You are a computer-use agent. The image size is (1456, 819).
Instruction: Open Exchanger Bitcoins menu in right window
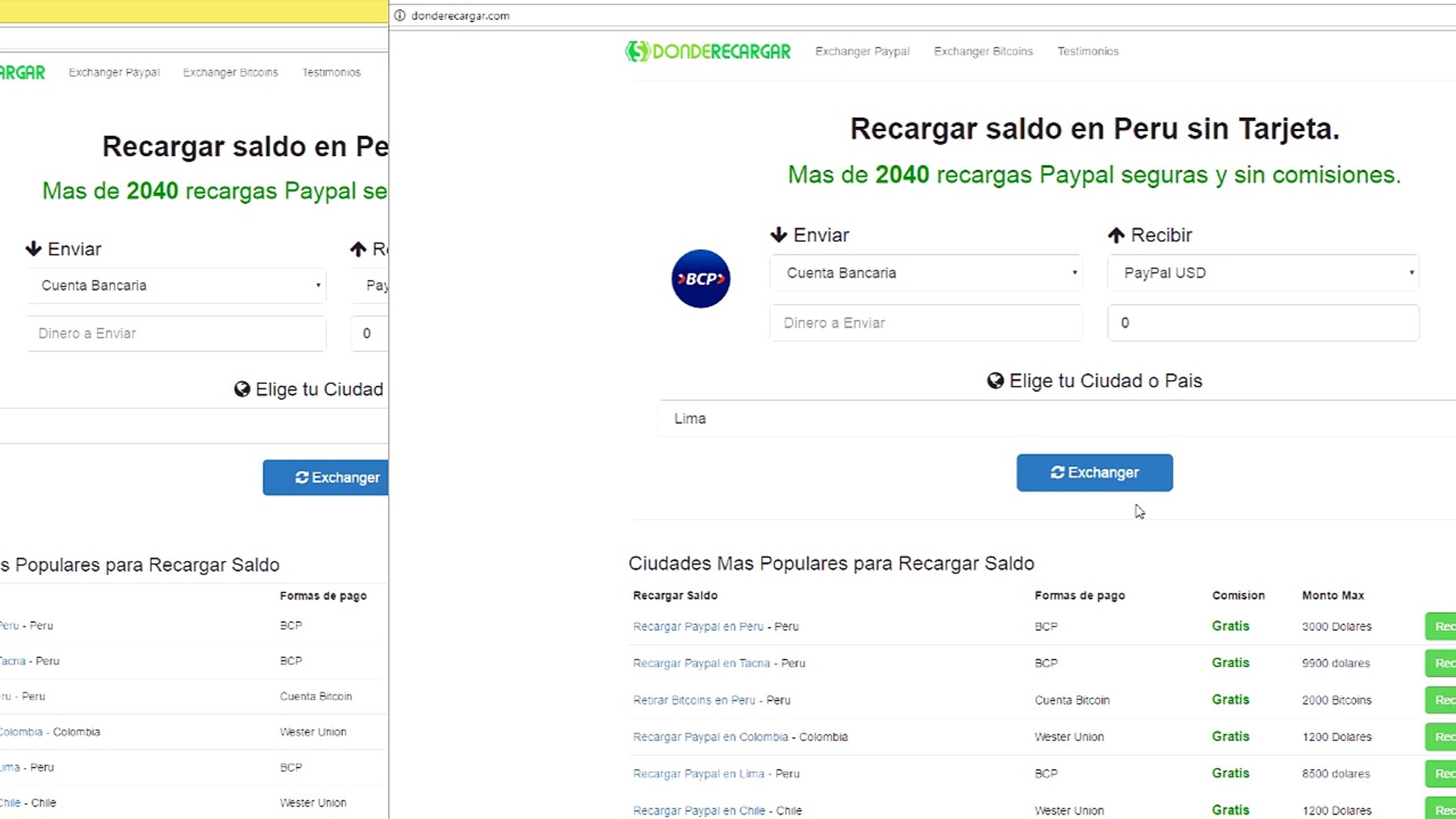[984, 51]
